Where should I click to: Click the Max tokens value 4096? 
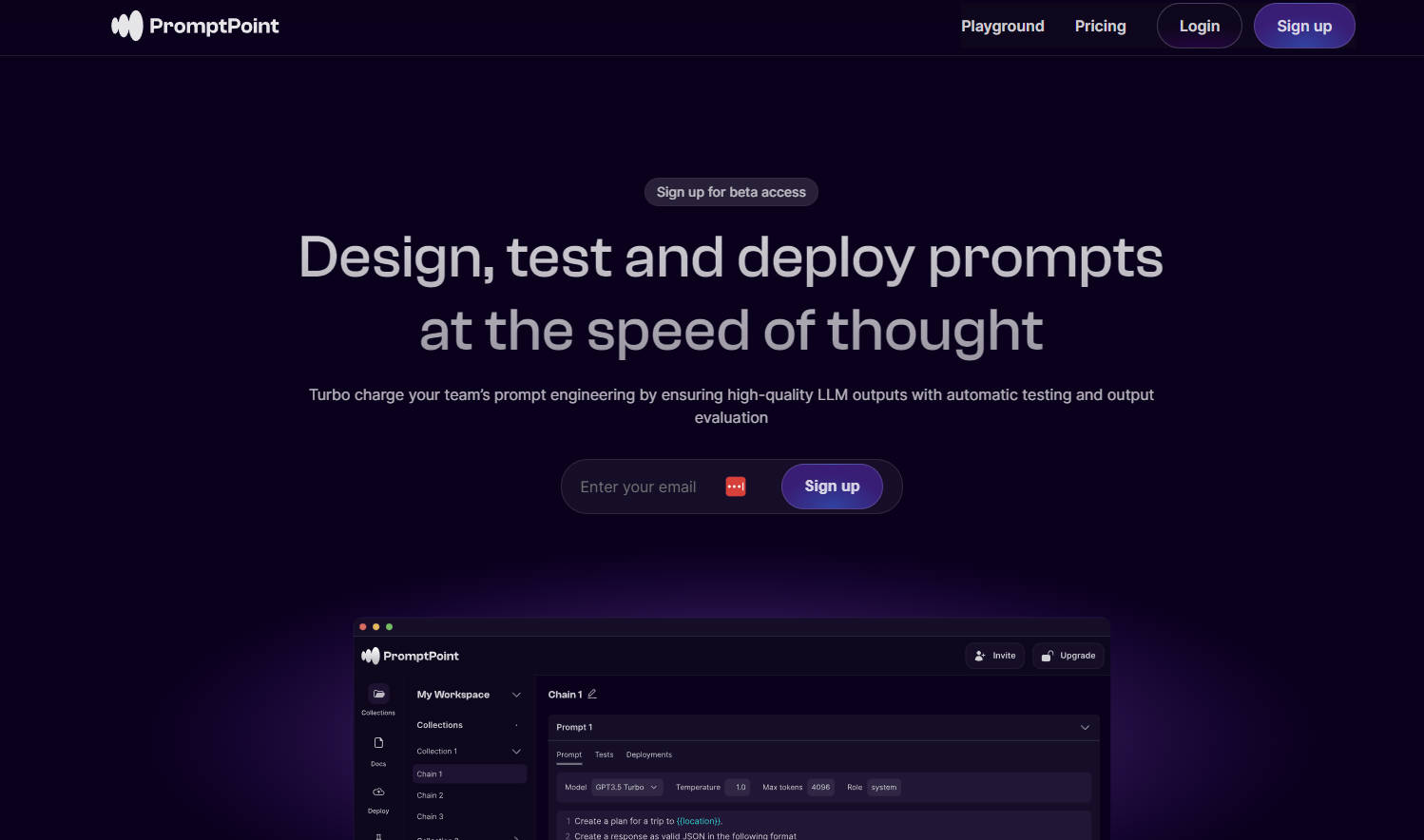[820, 787]
